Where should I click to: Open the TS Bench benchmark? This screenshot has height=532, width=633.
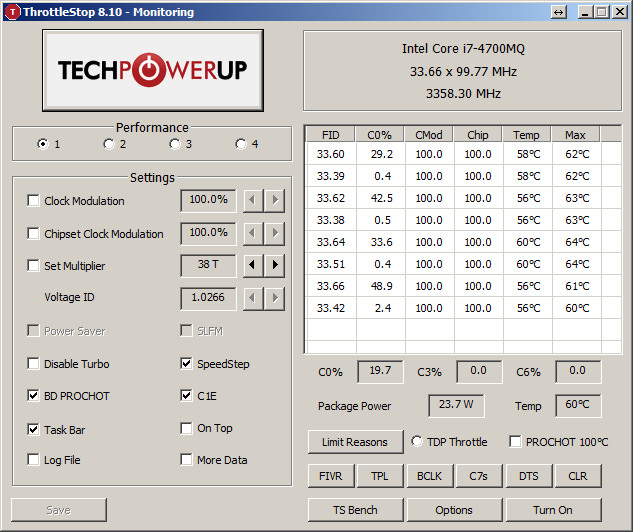[x=355, y=510]
